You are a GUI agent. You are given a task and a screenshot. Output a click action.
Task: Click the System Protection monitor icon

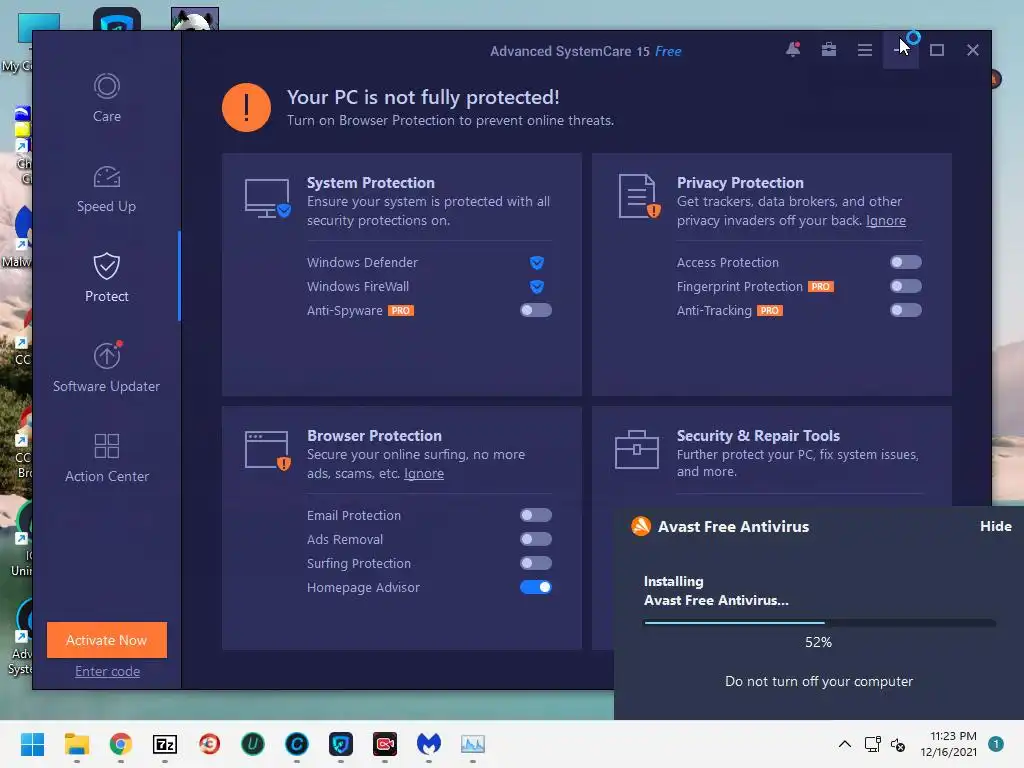pyautogui.click(x=267, y=198)
